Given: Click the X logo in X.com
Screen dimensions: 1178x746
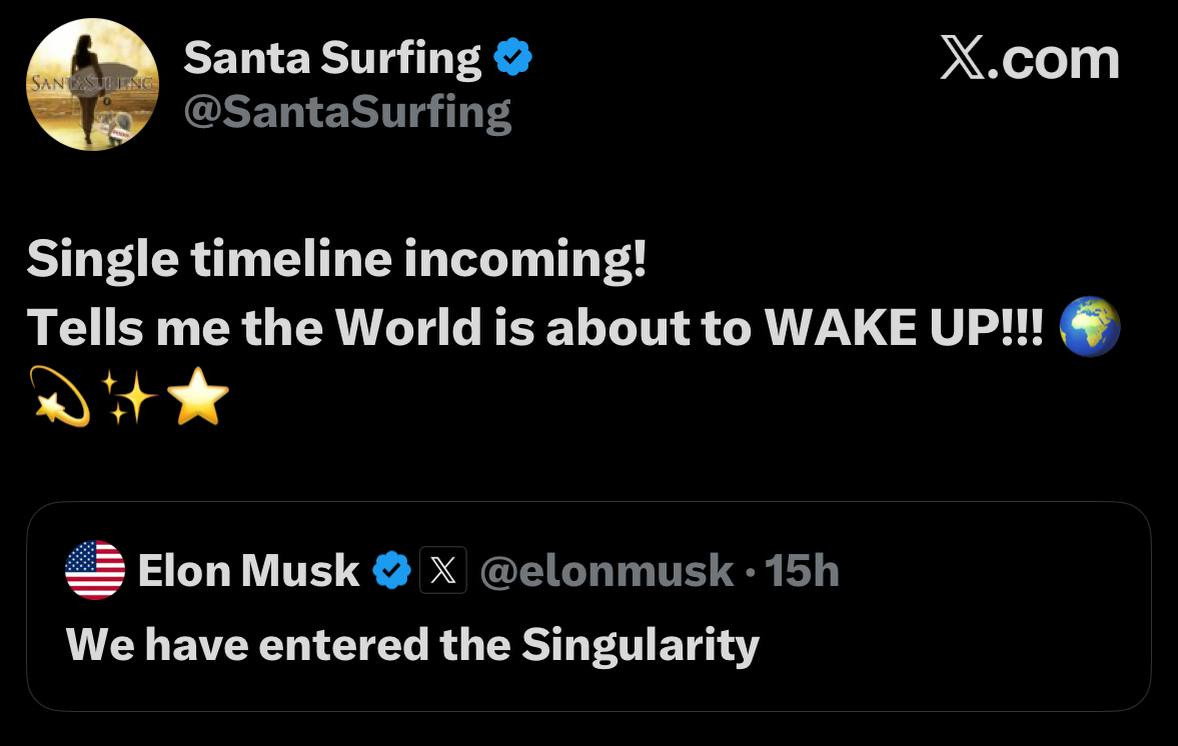Looking at the screenshot, I should [x=964, y=61].
